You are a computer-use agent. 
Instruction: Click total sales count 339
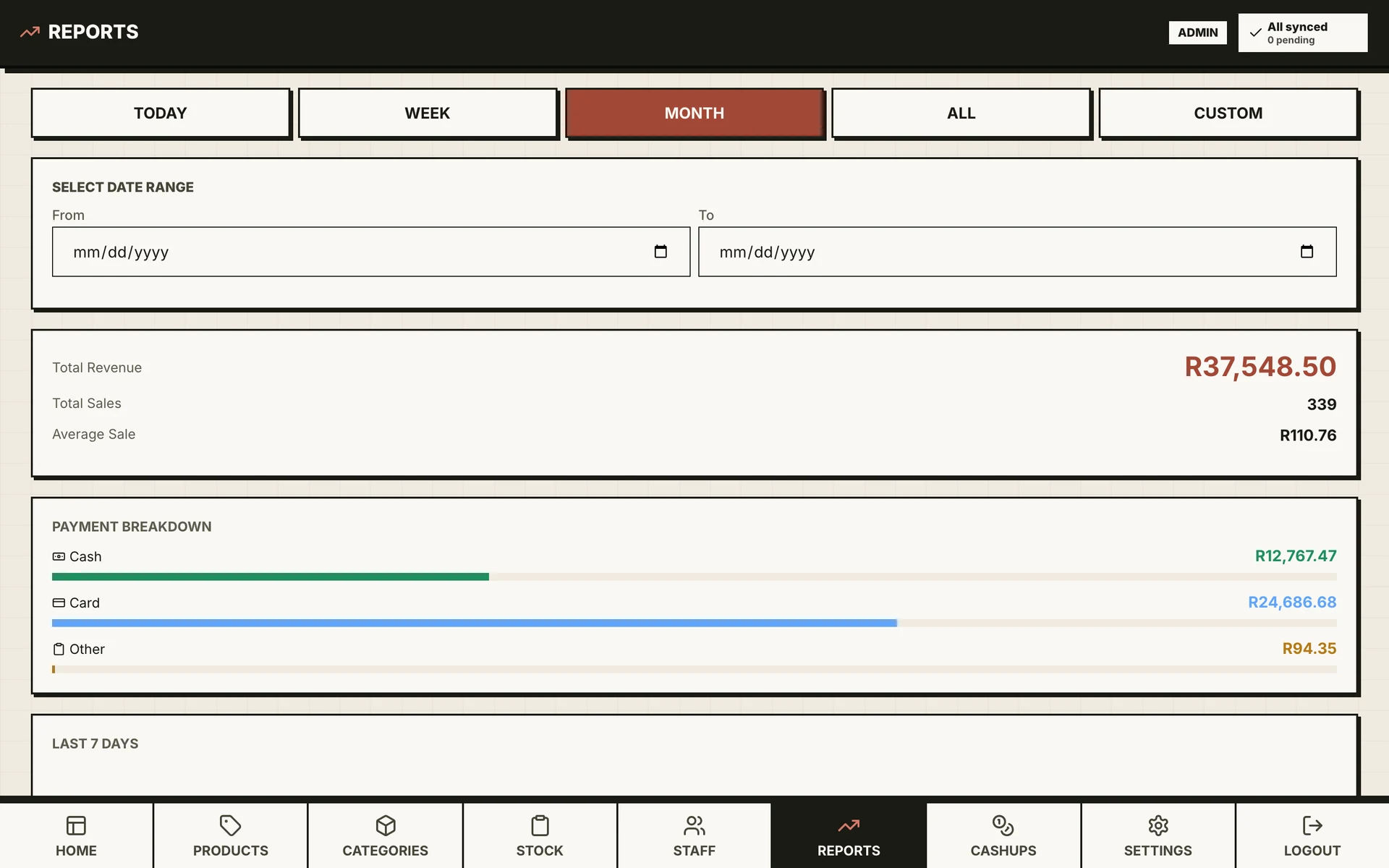[1321, 404]
